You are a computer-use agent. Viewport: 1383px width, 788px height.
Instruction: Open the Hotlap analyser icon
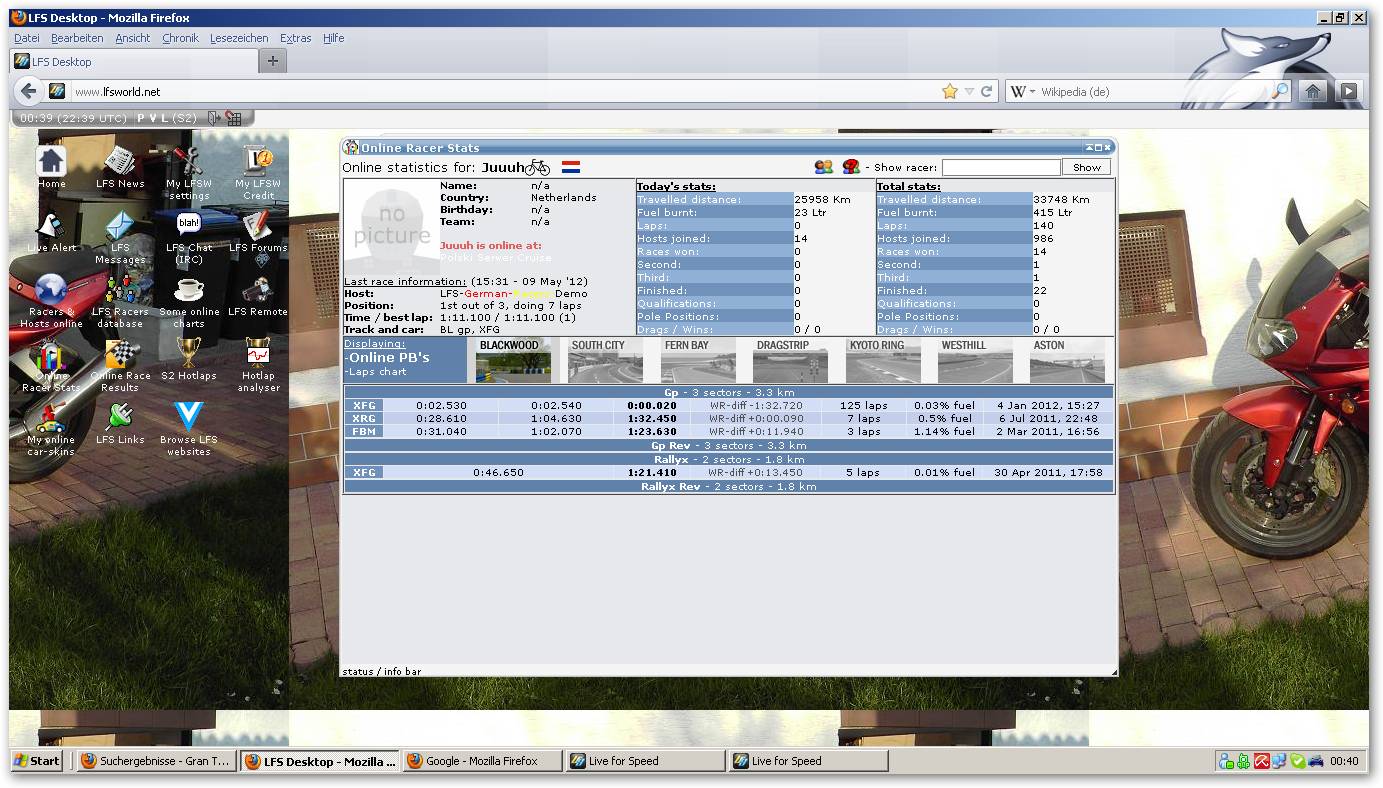(258, 353)
